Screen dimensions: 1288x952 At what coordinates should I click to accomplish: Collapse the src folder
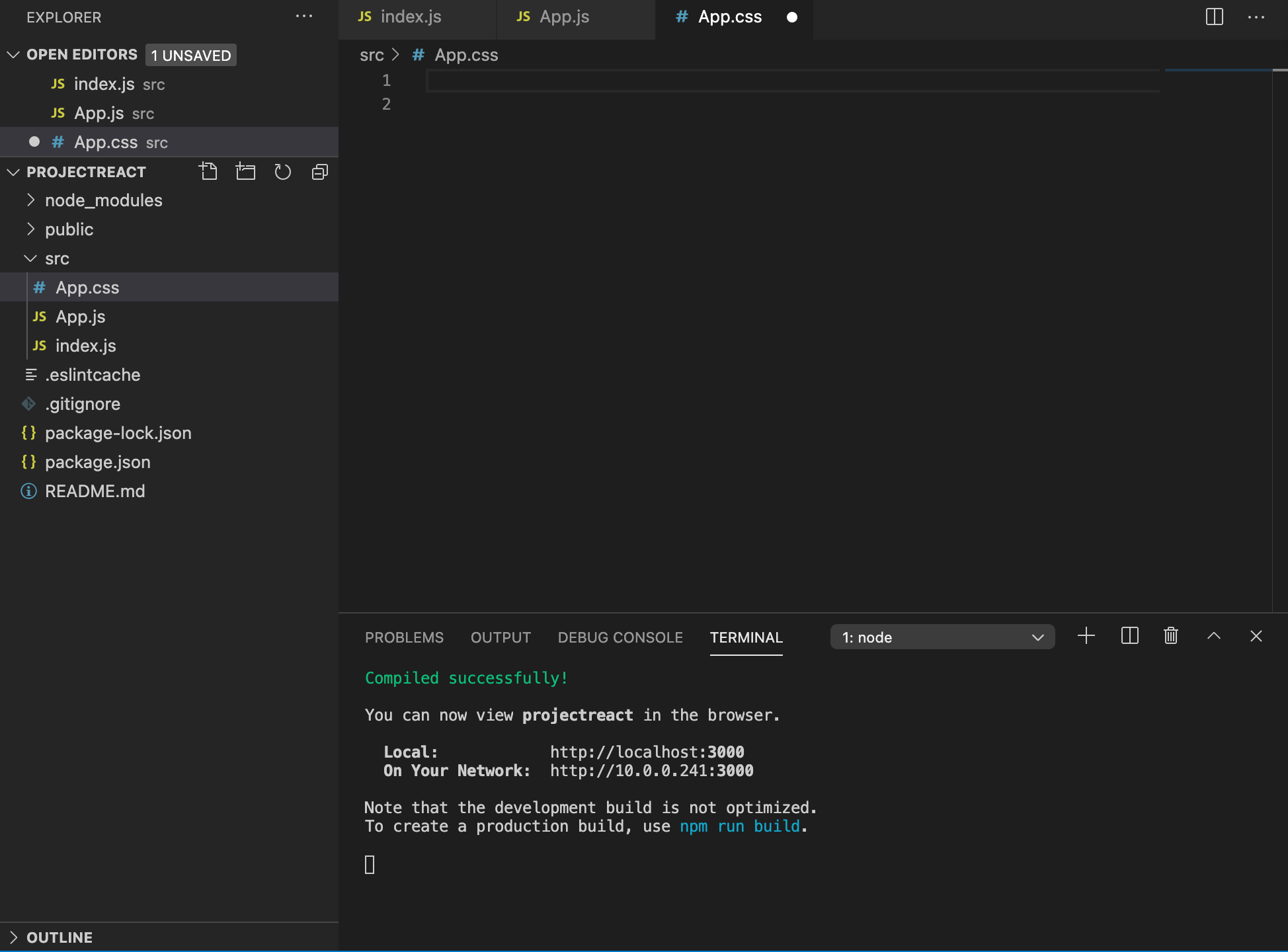point(30,258)
